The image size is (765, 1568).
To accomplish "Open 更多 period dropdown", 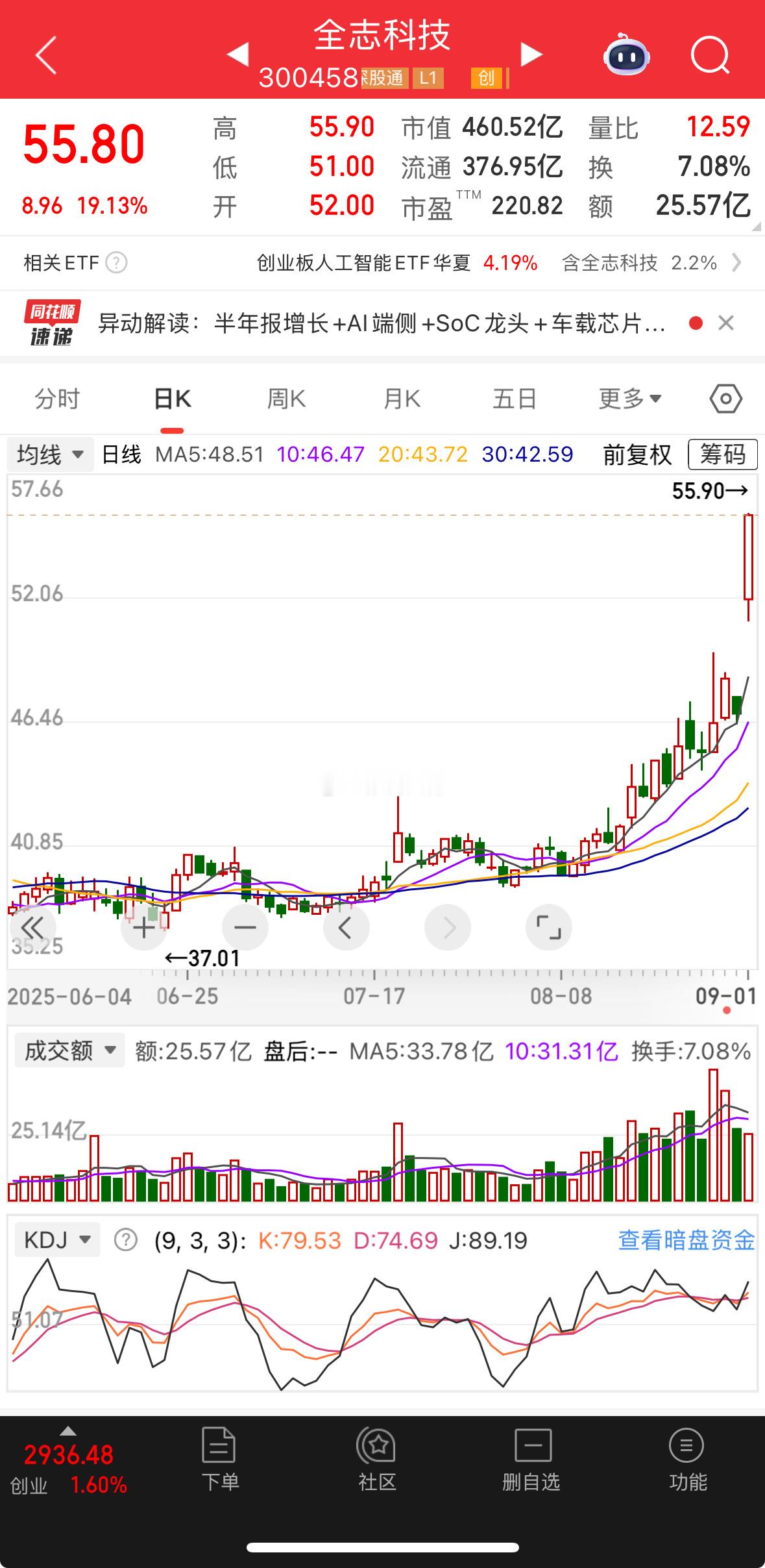I will click(630, 399).
